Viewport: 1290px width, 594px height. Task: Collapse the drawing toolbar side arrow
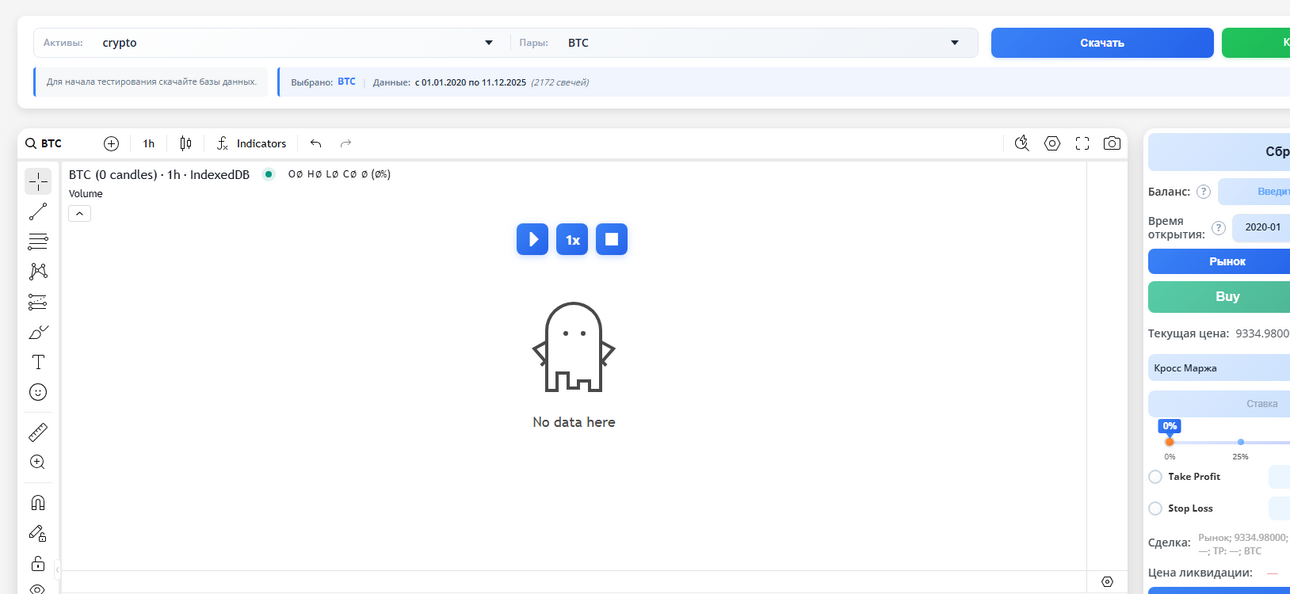[57, 569]
